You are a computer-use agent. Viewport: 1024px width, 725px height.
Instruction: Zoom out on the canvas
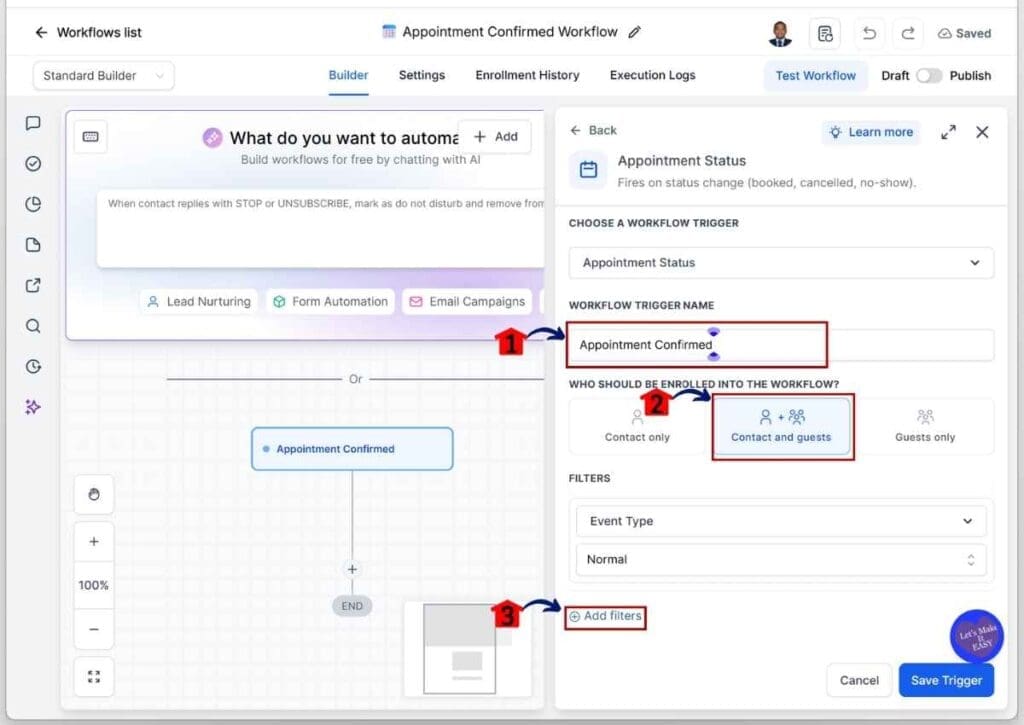[x=94, y=629]
